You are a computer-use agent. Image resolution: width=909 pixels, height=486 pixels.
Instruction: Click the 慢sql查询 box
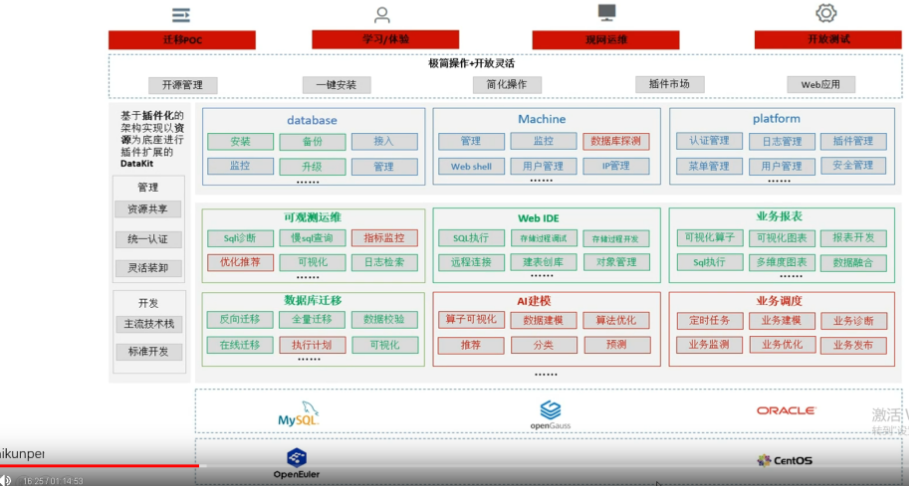312,238
